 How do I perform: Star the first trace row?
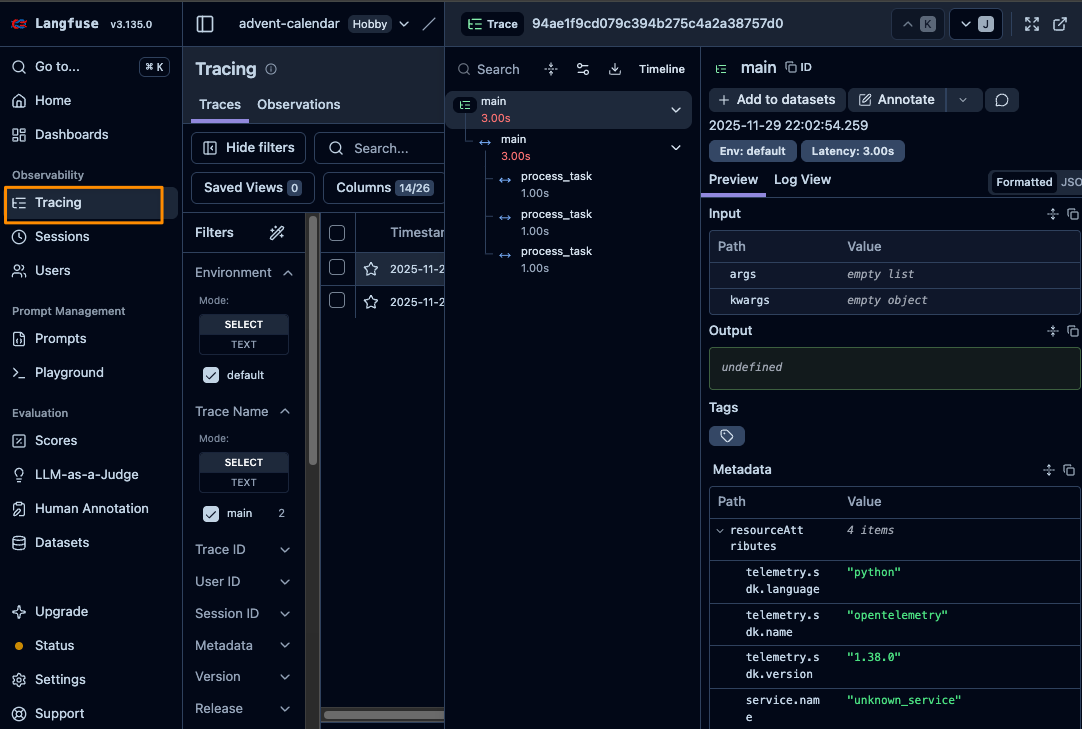(x=371, y=269)
